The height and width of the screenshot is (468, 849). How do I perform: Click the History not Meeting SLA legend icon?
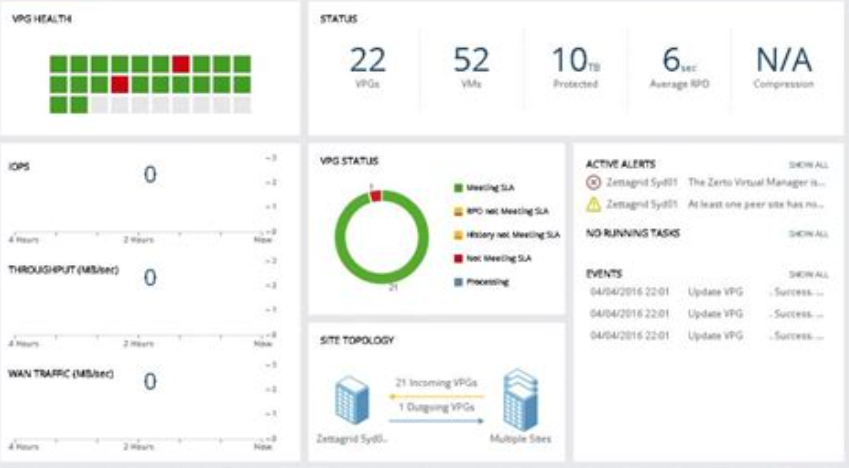(x=458, y=235)
